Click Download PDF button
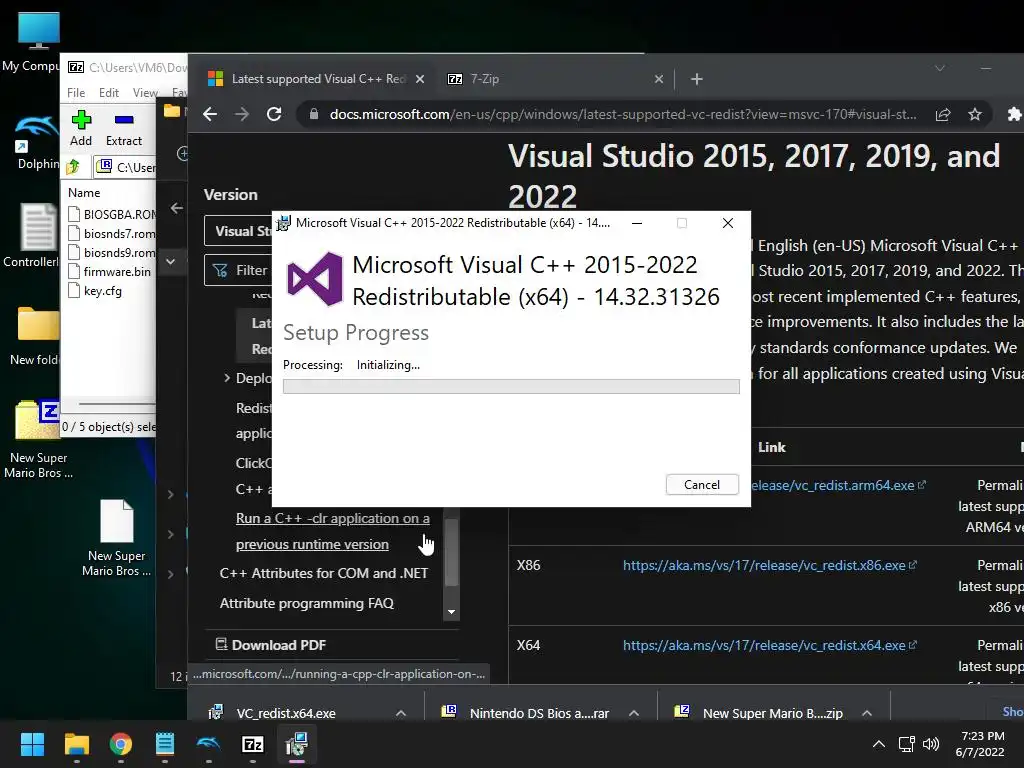This screenshot has height=768, width=1024. (271, 645)
